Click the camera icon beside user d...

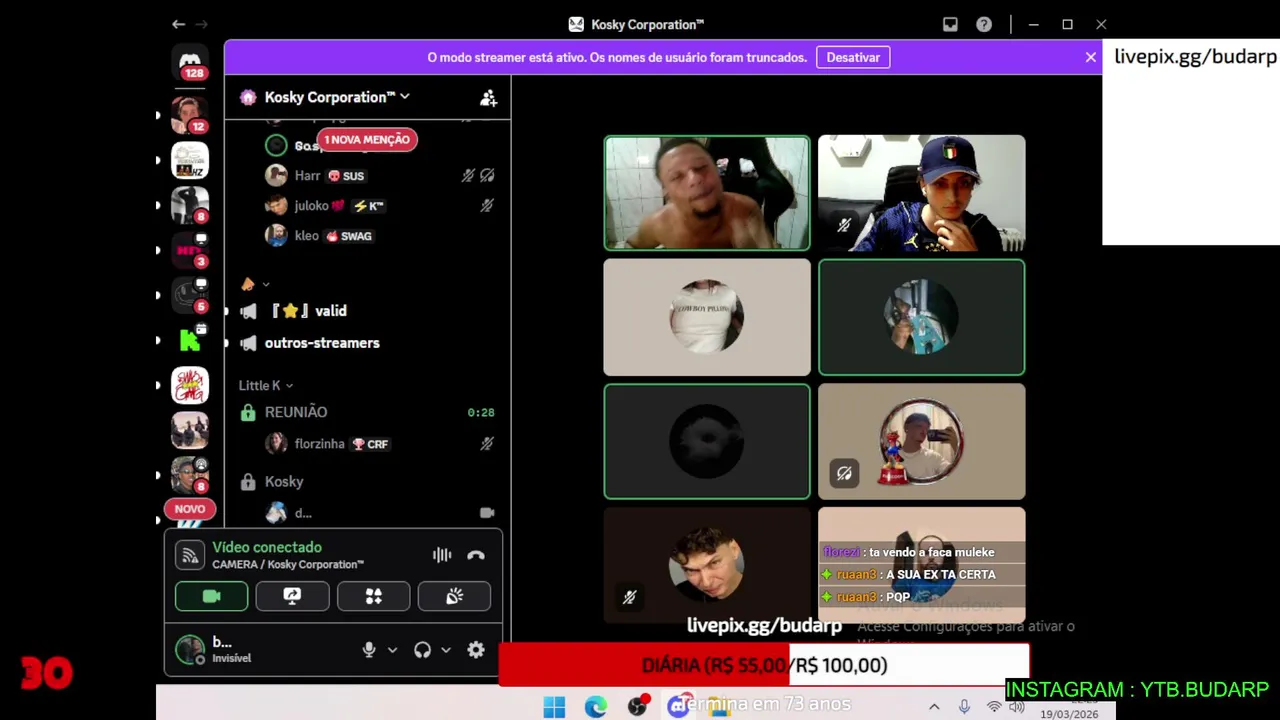487,513
